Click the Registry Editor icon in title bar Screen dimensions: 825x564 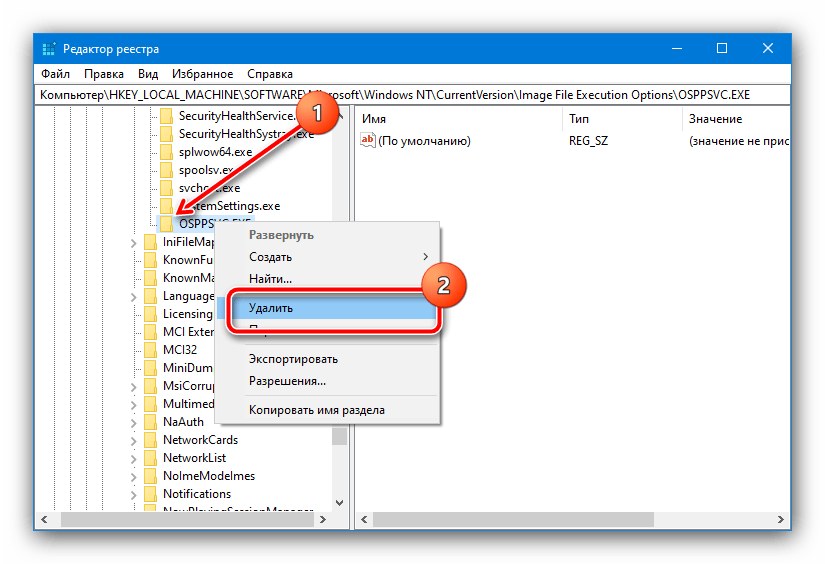coord(48,49)
